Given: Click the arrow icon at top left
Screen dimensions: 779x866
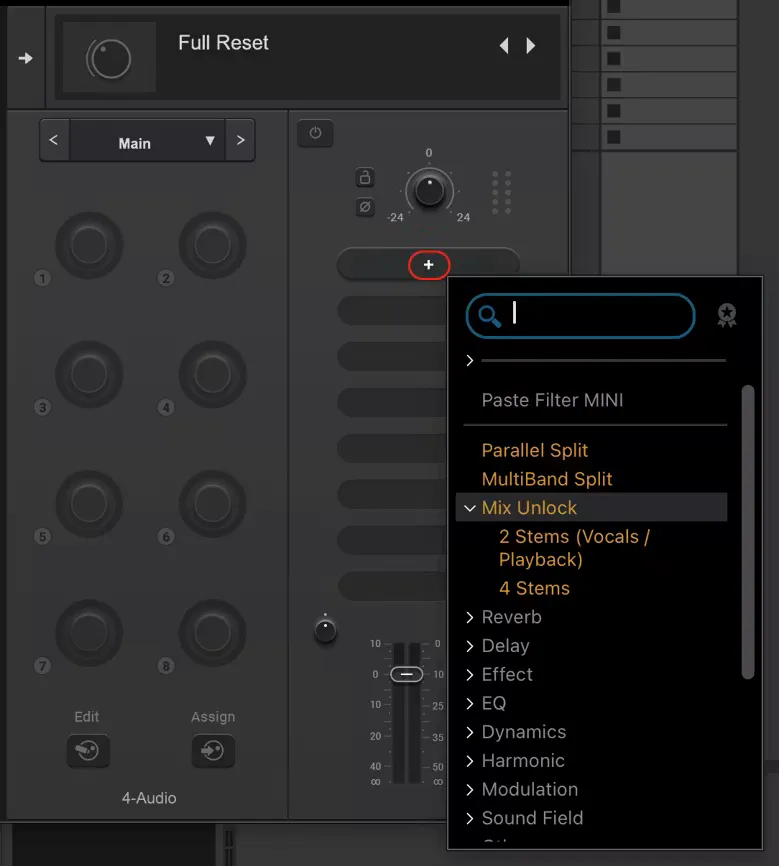Looking at the screenshot, I should (x=25, y=58).
